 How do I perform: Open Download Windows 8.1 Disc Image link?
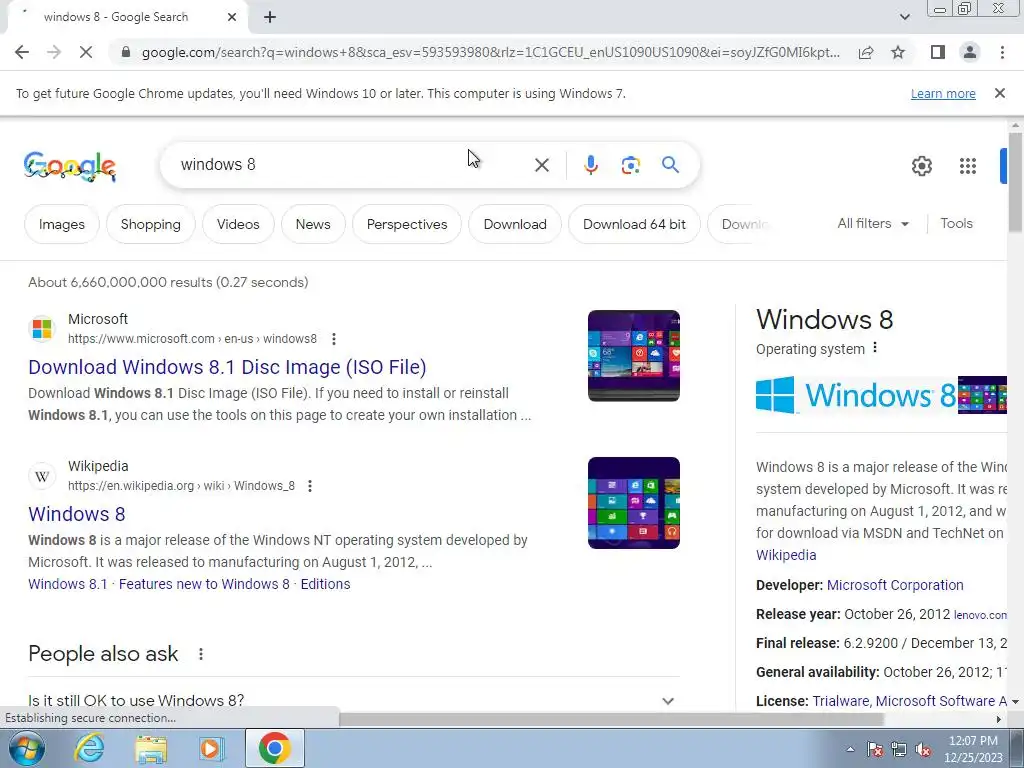tap(227, 367)
